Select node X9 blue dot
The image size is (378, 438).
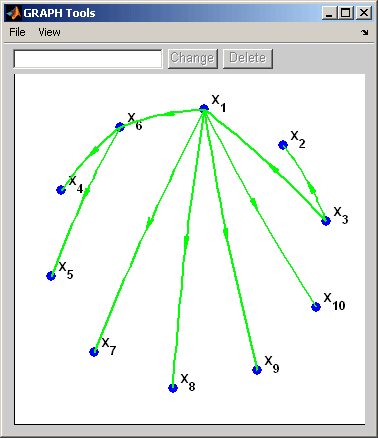pyautogui.click(x=257, y=370)
